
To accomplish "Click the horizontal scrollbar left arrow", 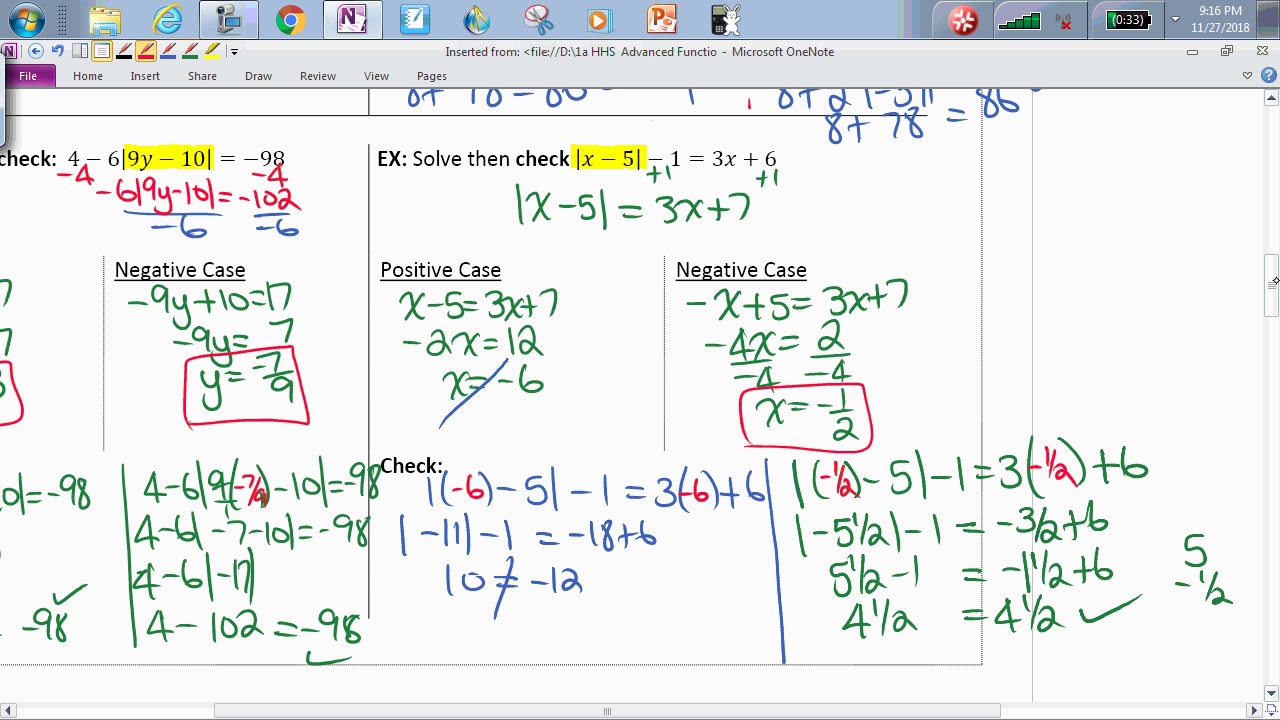I will click(x=8, y=711).
